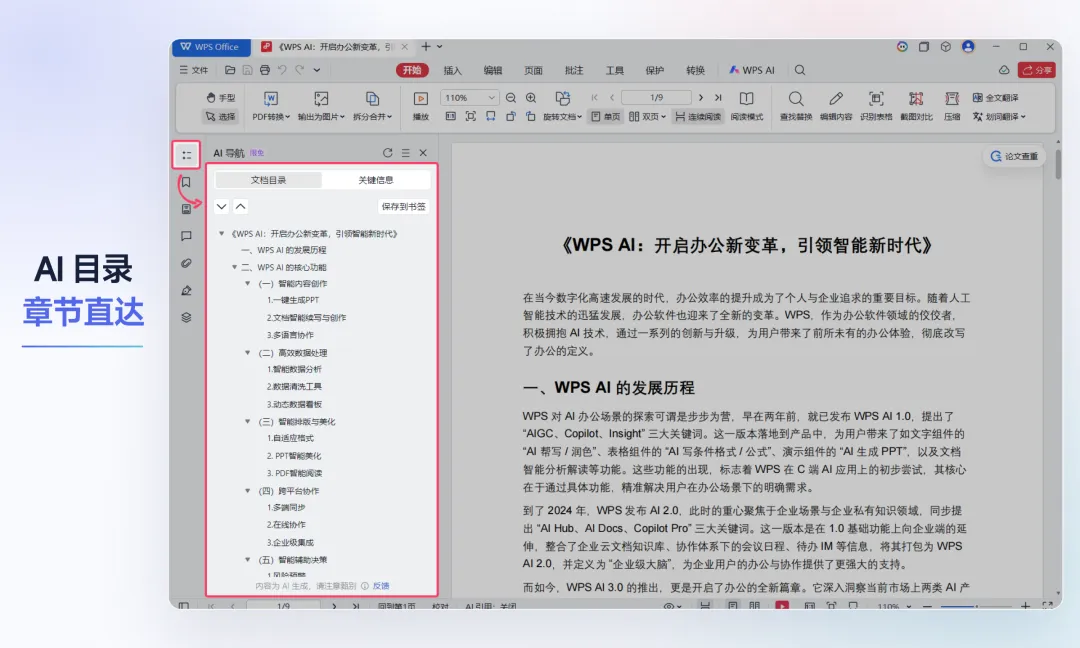Switch to the 插入 ribbon tab
Viewport: 1080px width, 648px height.
click(x=452, y=70)
